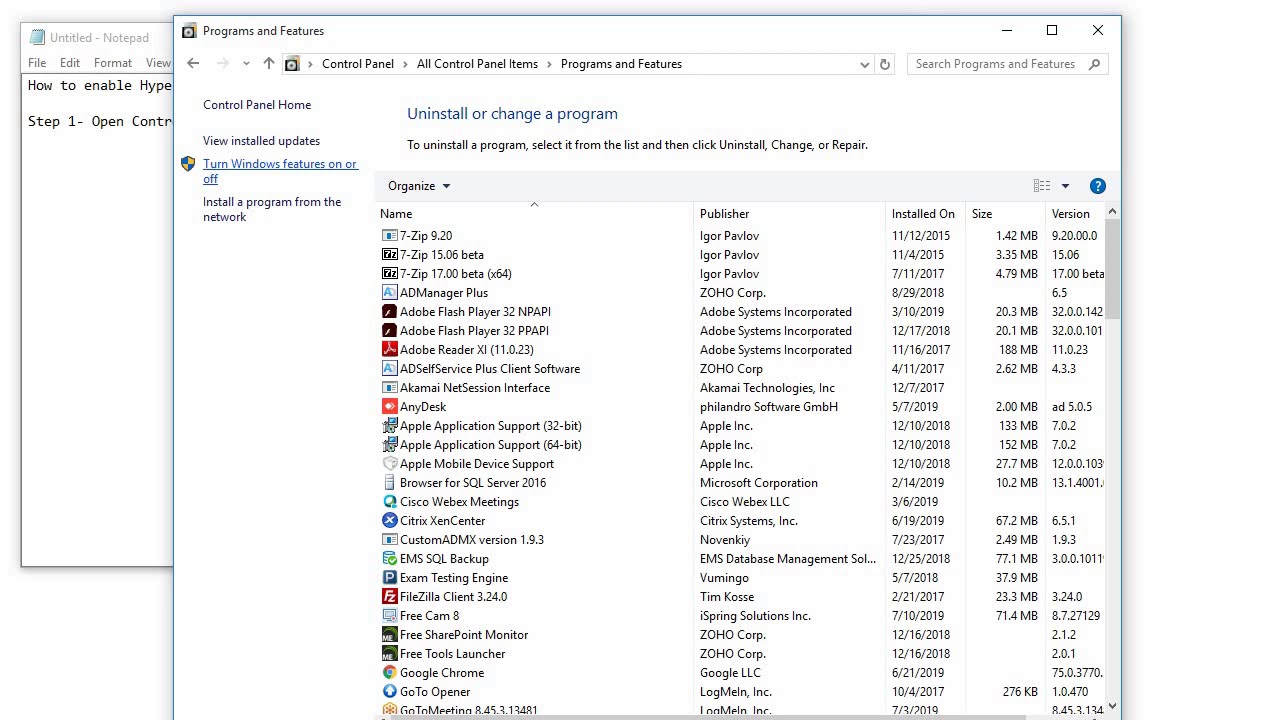This screenshot has width=1280, height=720.
Task: Click the ADManager Plus icon
Action: click(389, 293)
